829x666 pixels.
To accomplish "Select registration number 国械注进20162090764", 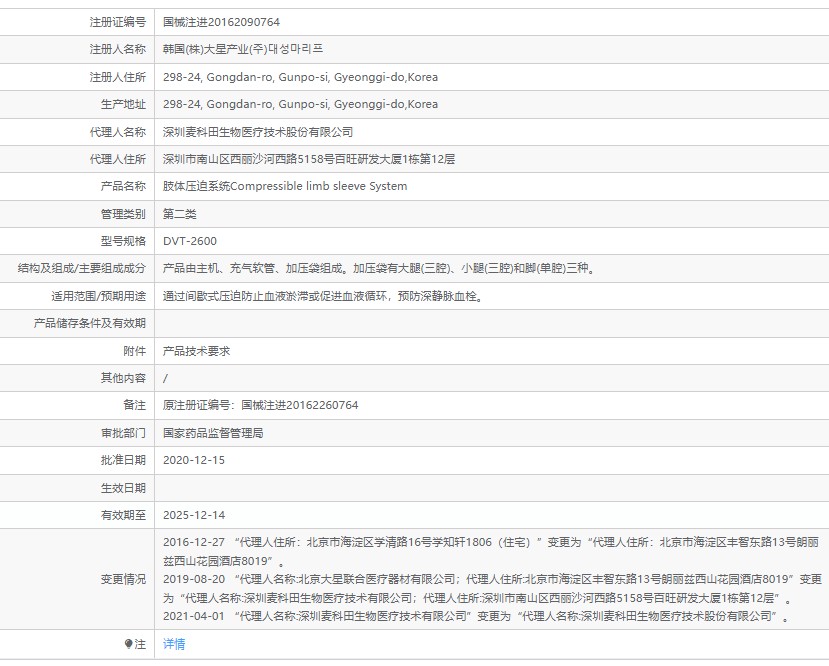I will [222, 22].
